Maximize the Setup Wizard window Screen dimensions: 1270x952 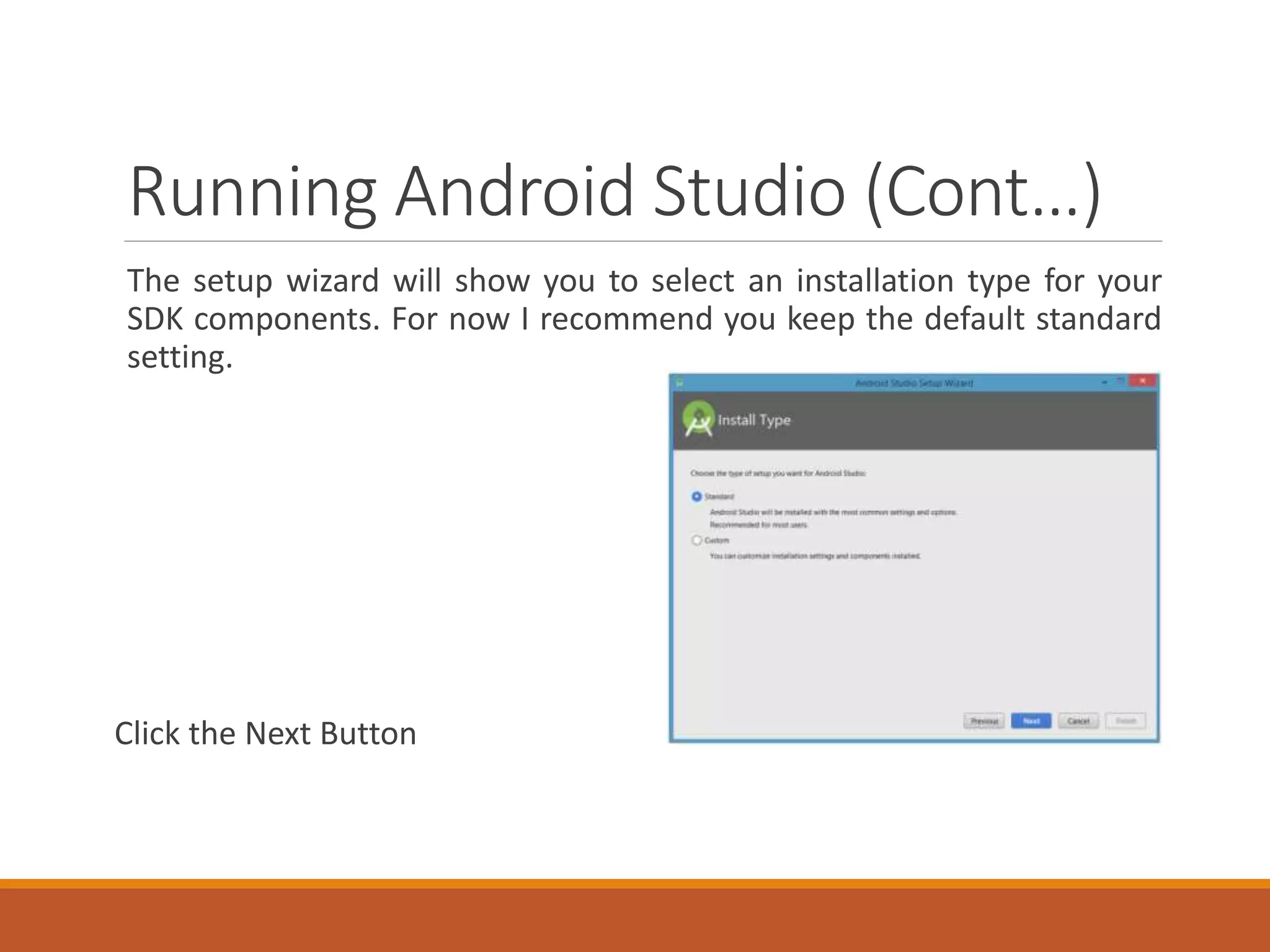tap(1120, 381)
